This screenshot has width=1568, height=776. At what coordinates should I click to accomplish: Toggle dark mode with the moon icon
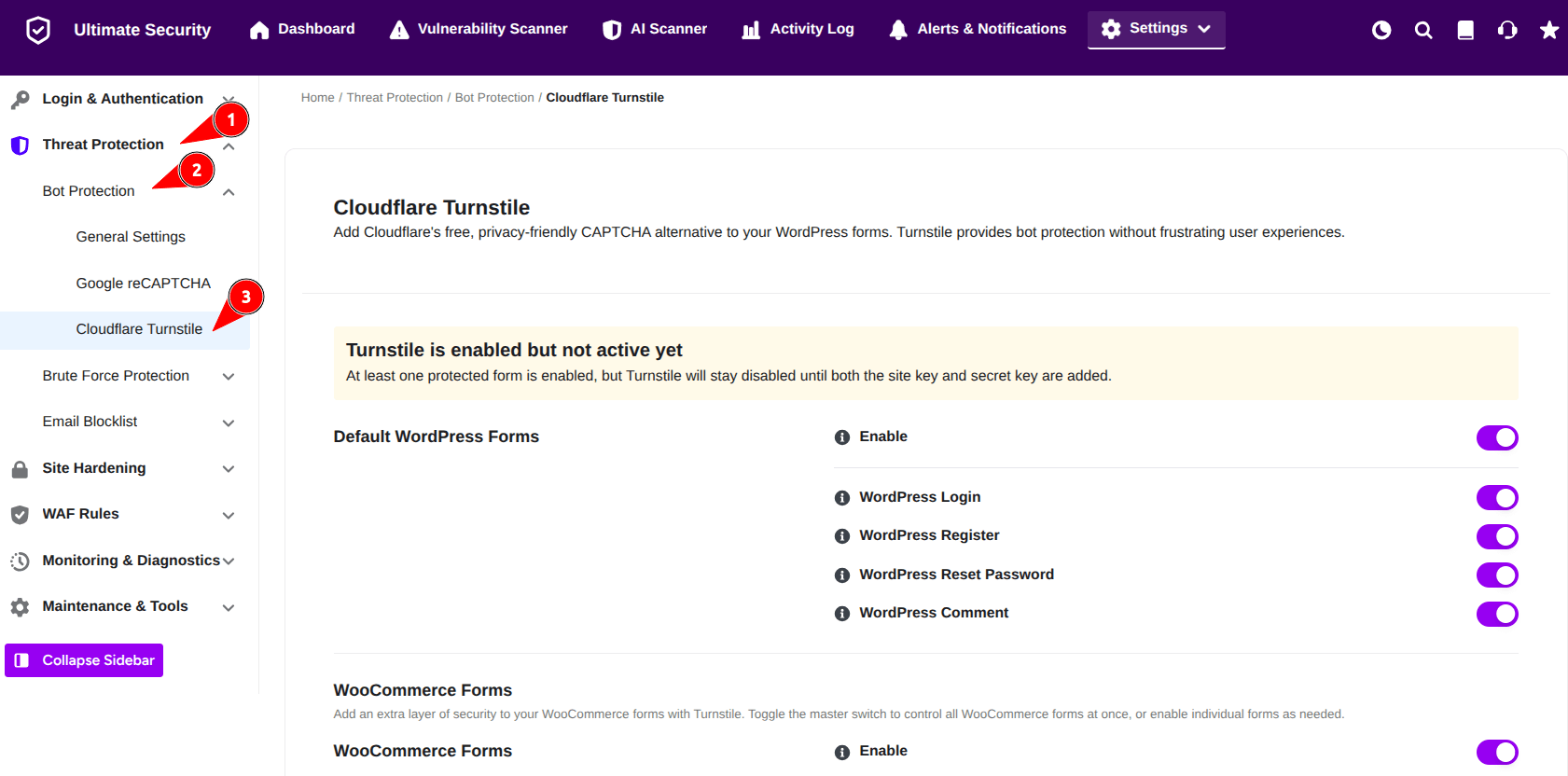tap(1381, 31)
